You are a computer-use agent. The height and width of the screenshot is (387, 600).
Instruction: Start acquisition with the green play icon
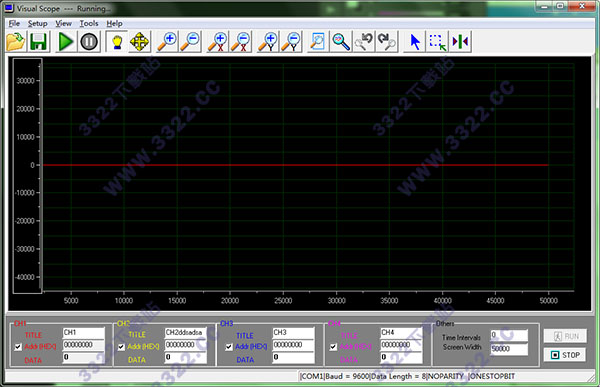[x=65, y=41]
